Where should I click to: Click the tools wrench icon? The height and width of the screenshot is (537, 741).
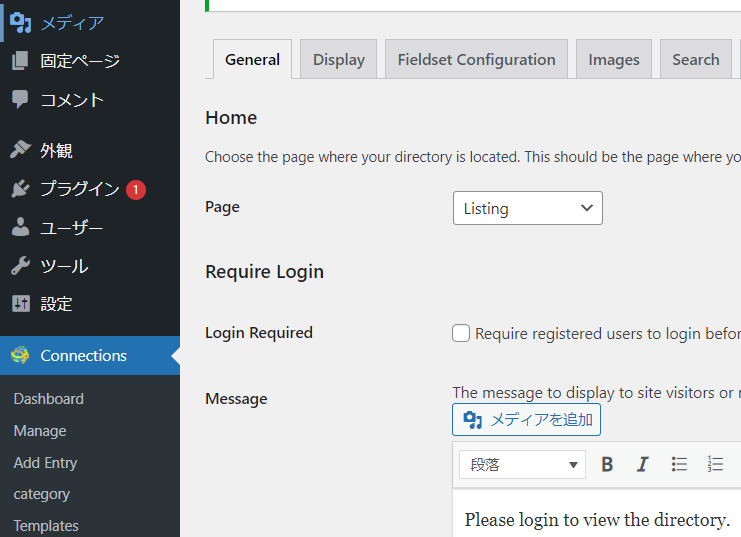[x=20, y=266]
